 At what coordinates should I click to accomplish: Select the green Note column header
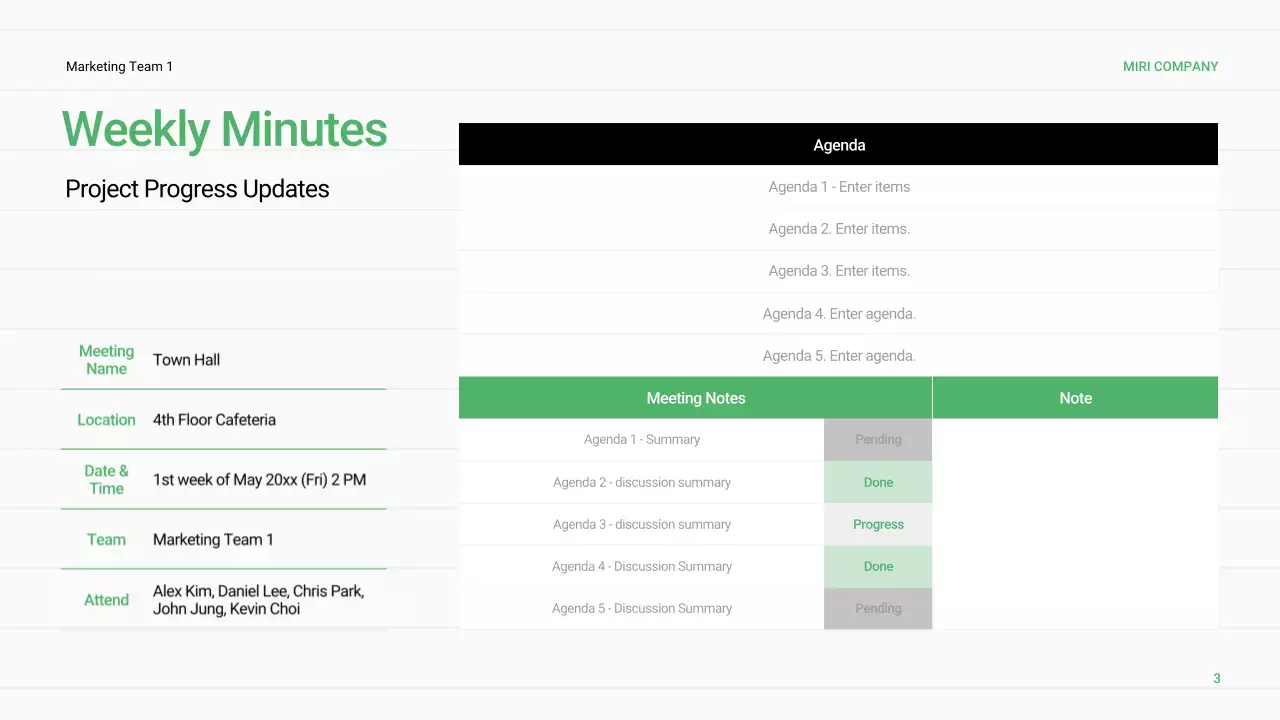click(x=1075, y=398)
